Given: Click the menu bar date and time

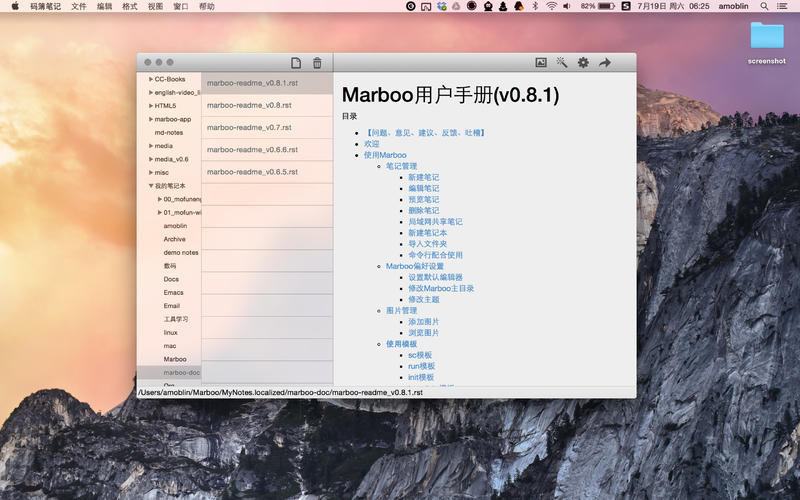Looking at the screenshot, I should click(673, 6).
